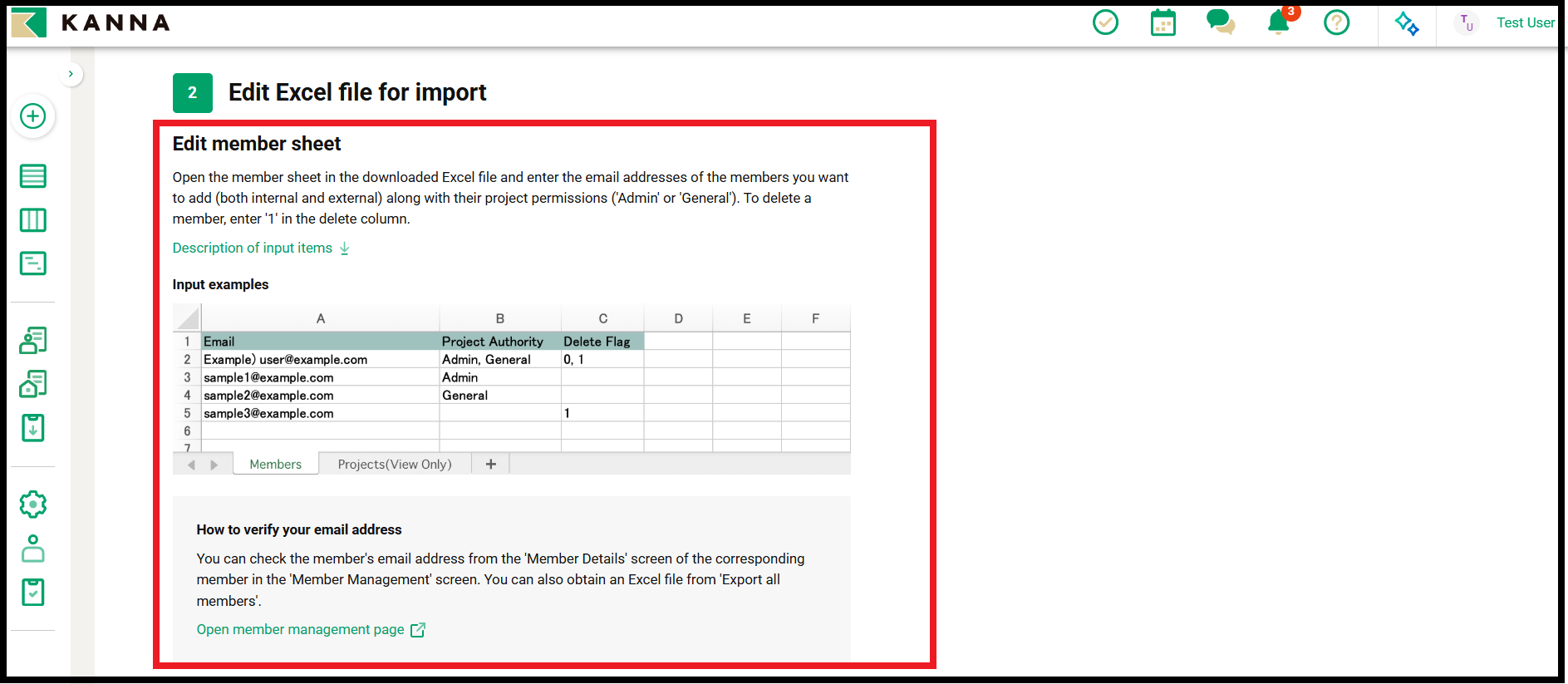The image size is (1568, 684).
Task: Click the Test User avatar
Action: 1466,22
